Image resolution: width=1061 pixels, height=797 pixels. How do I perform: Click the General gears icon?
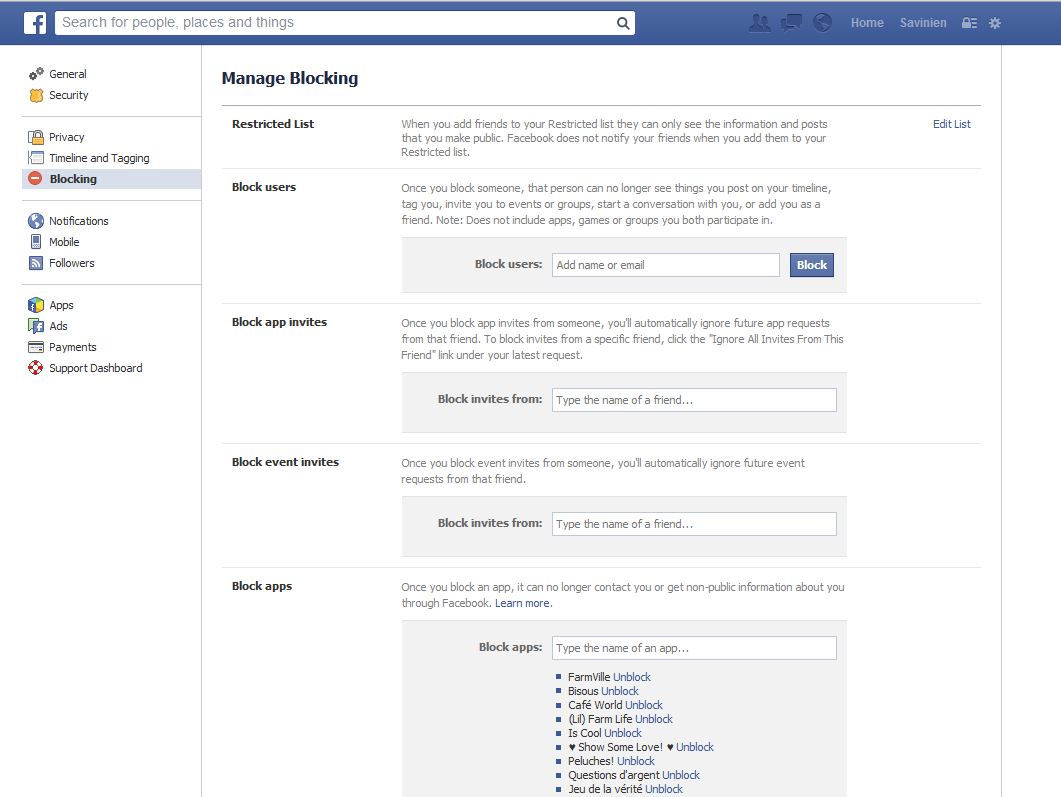(x=36, y=74)
